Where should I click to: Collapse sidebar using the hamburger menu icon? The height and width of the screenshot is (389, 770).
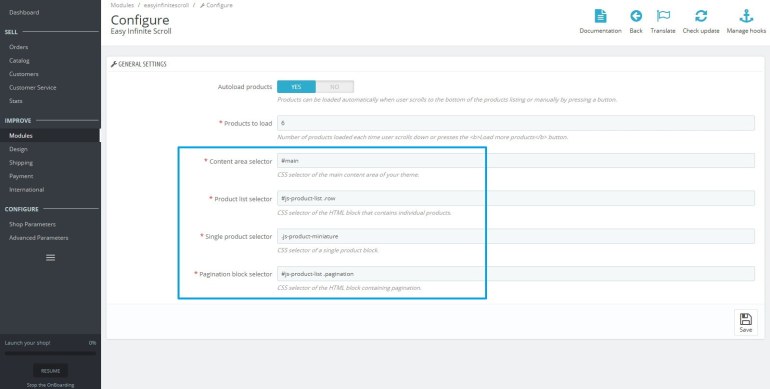pos(50,257)
